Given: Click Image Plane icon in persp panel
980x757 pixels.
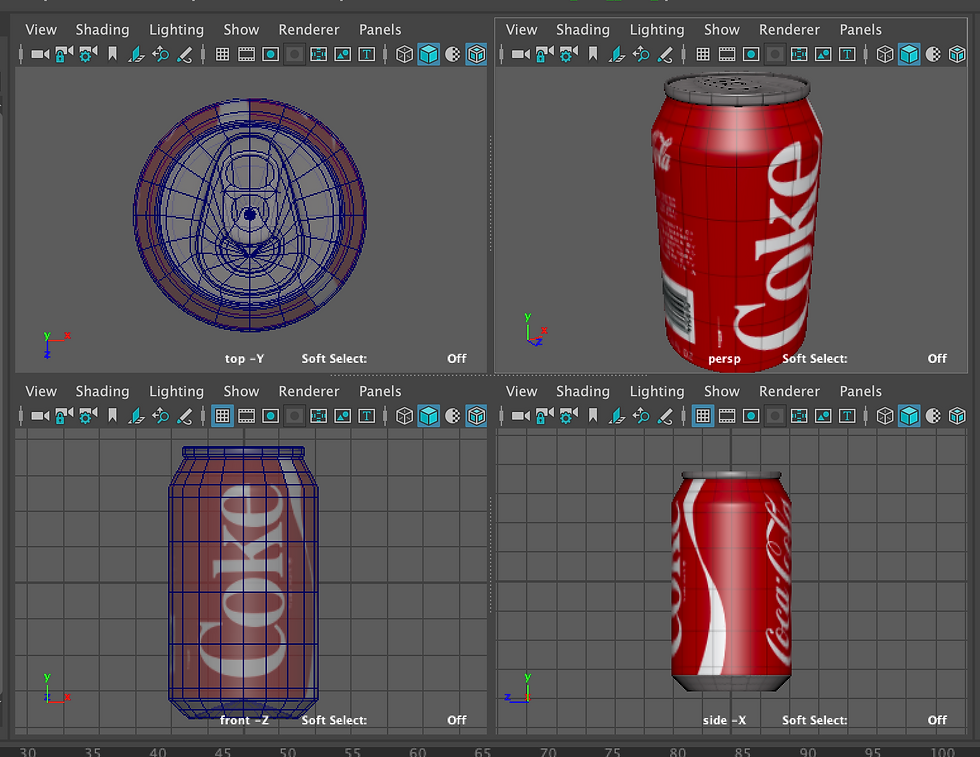Looking at the screenshot, I should click(617, 54).
